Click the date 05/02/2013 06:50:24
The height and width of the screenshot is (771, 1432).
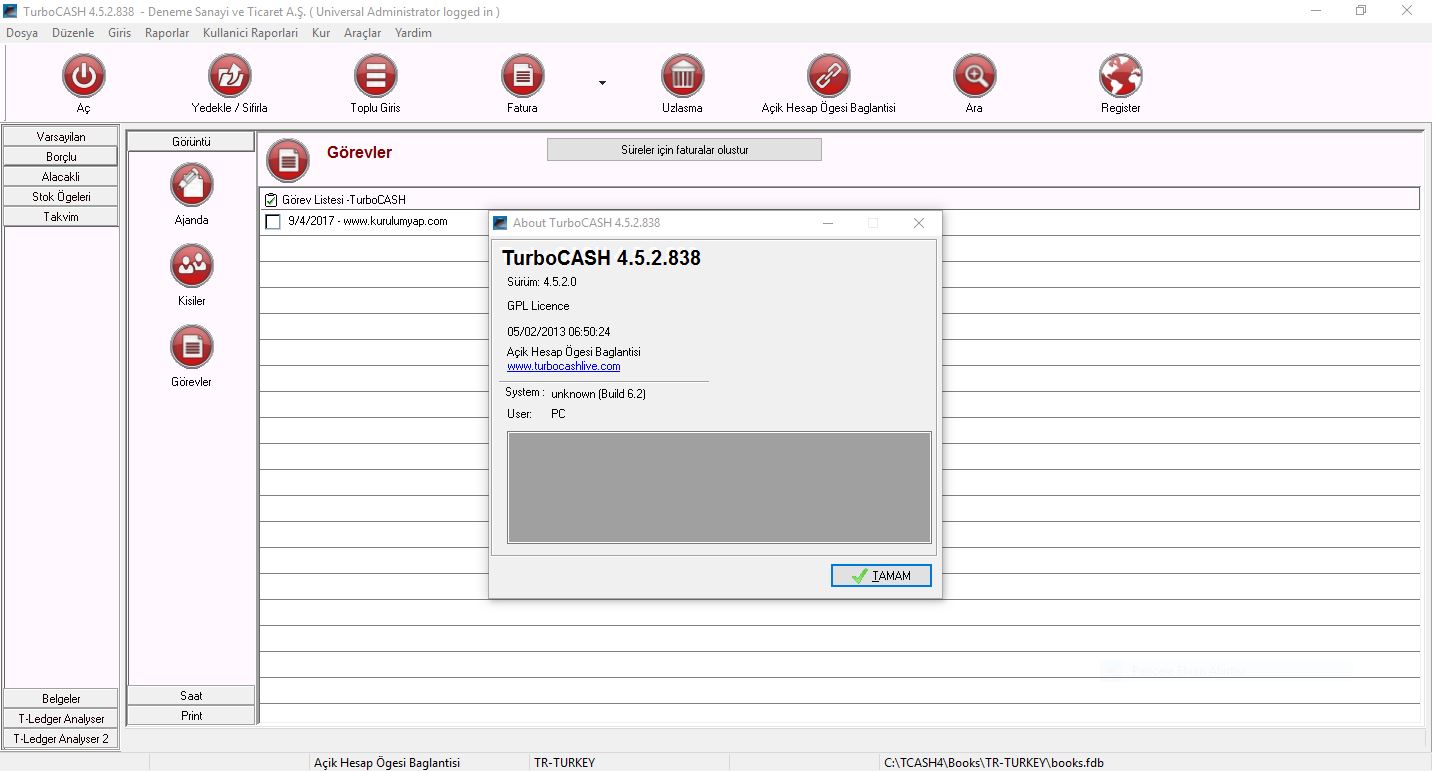pyautogui.click(x=559, y=332)
